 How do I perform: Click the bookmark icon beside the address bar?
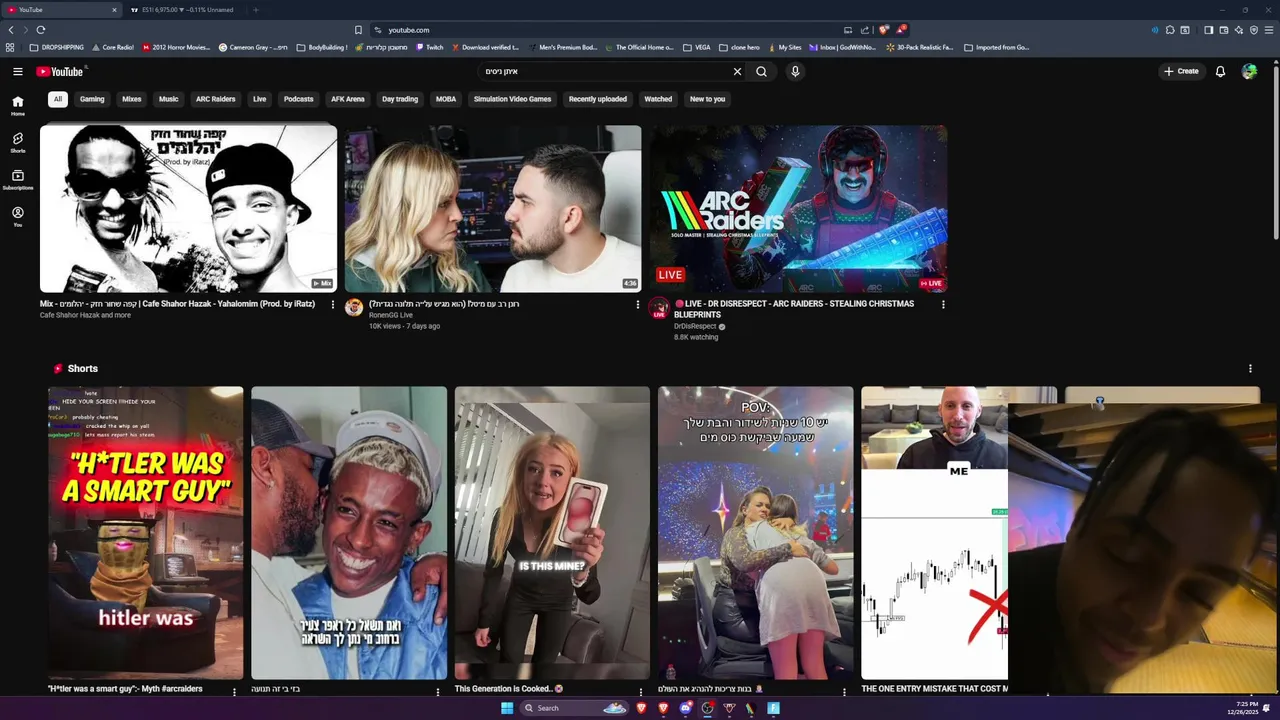coord(358,30)
